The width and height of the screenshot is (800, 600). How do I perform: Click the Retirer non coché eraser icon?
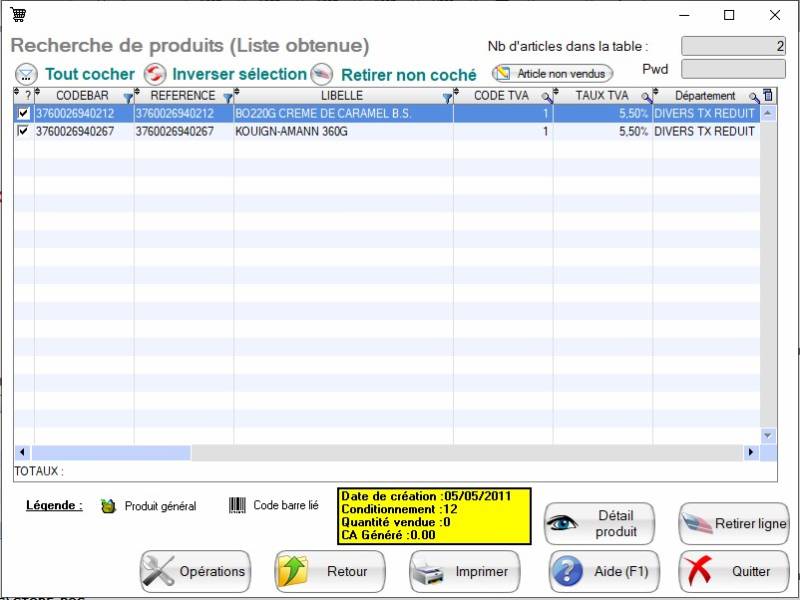click(x=321, y=75)
